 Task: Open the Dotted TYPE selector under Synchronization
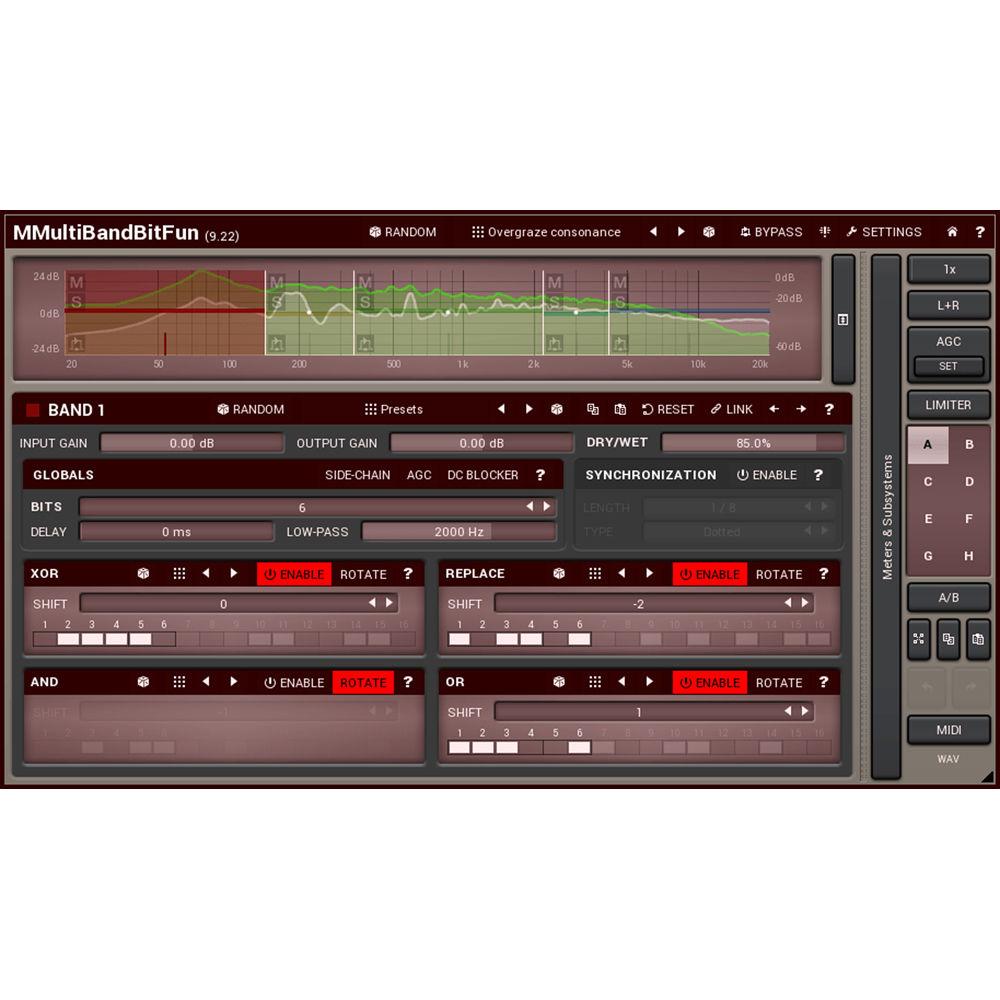coord(722,532)
